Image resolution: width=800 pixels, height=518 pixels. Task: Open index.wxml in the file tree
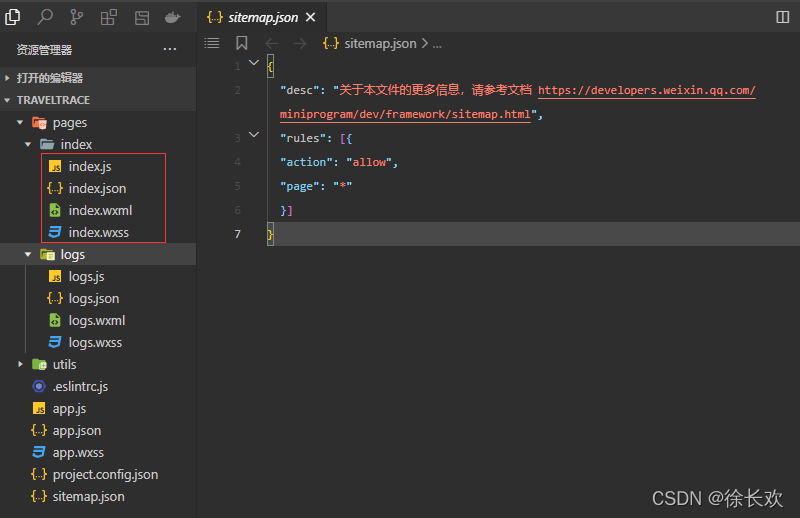point(100,210)
